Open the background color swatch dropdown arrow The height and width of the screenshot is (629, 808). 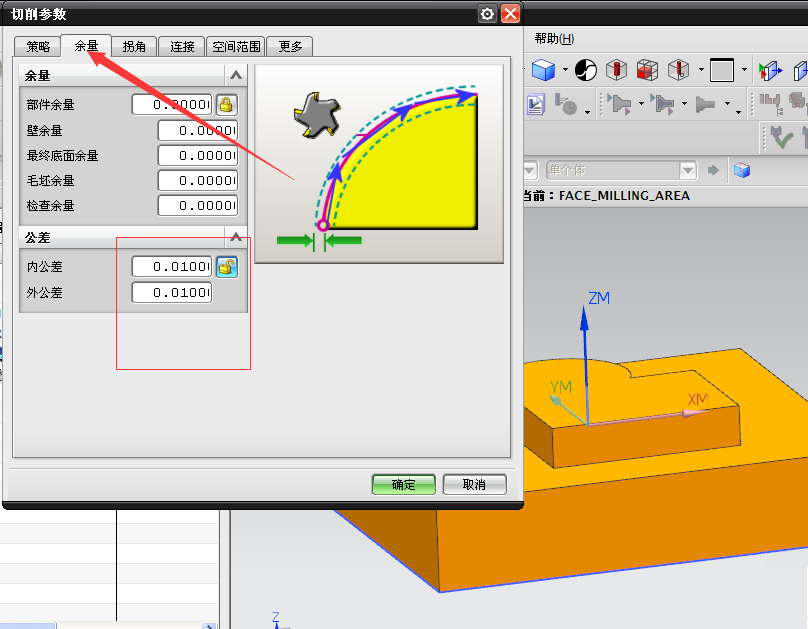point(746,71)
